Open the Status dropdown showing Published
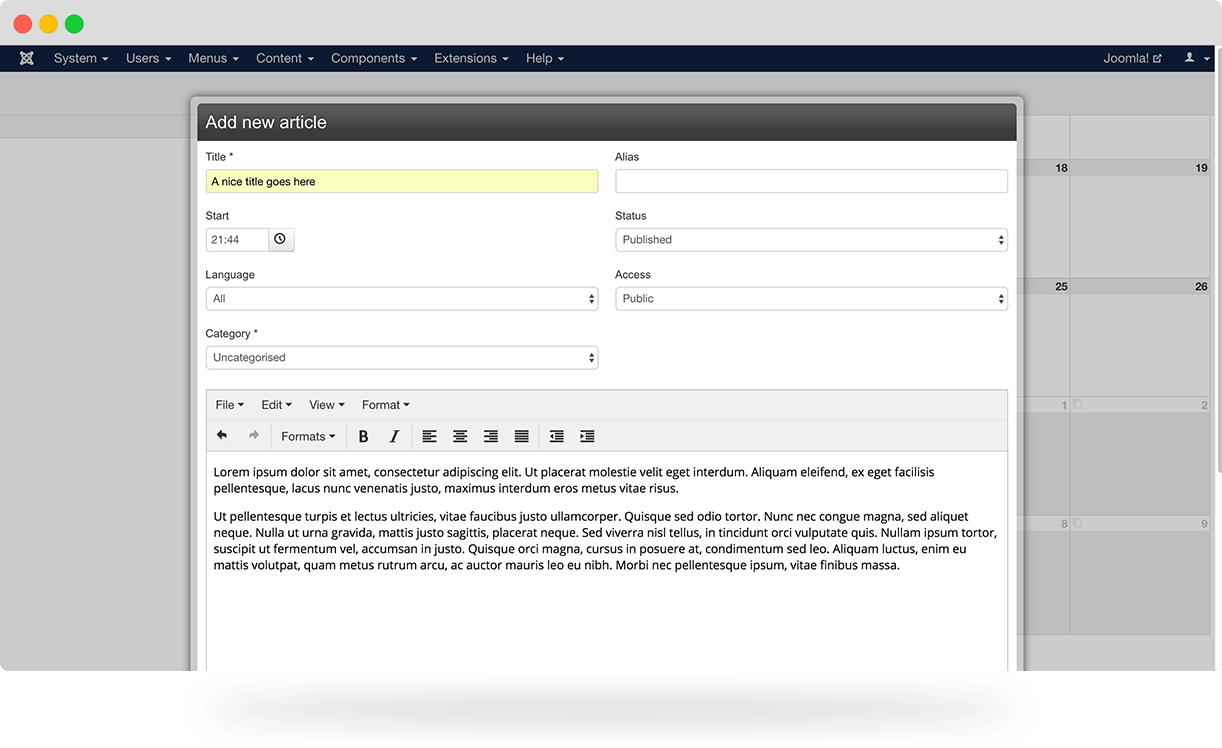The width and height of the screenshot is (1222, 748). pyautogui.click(x=811, y=240)
